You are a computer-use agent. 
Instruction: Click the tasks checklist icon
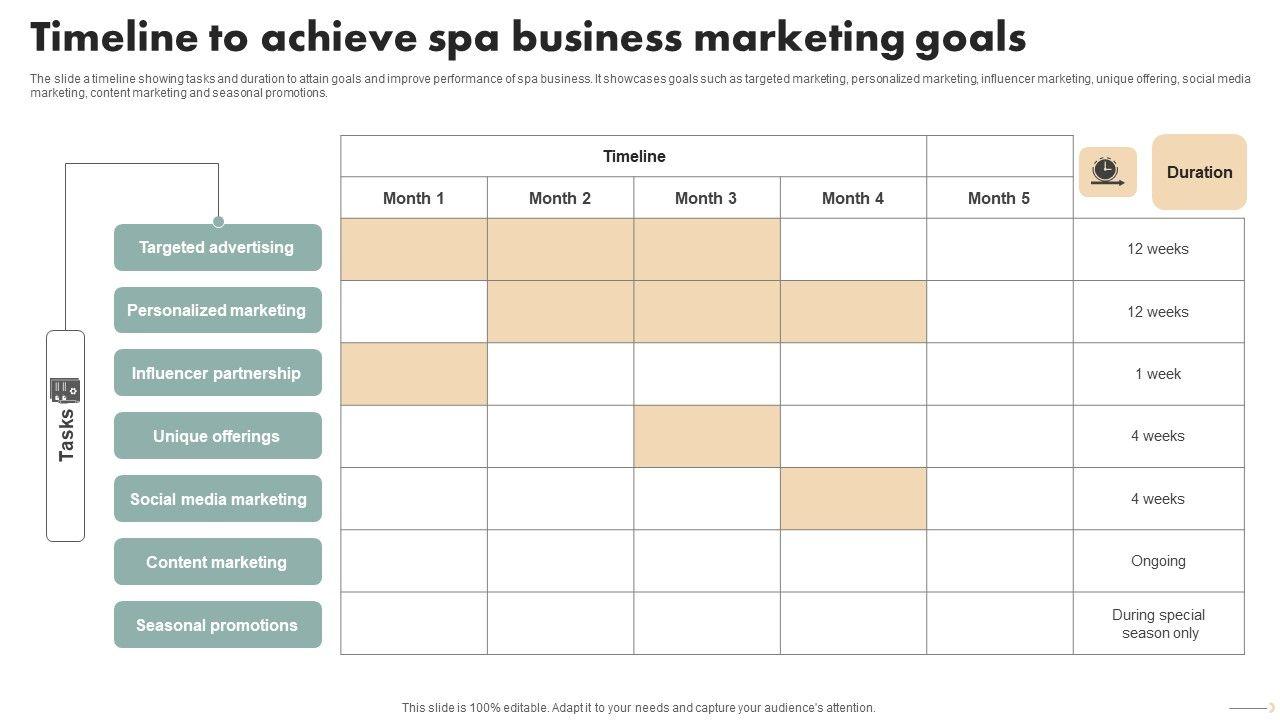(65, 390)
